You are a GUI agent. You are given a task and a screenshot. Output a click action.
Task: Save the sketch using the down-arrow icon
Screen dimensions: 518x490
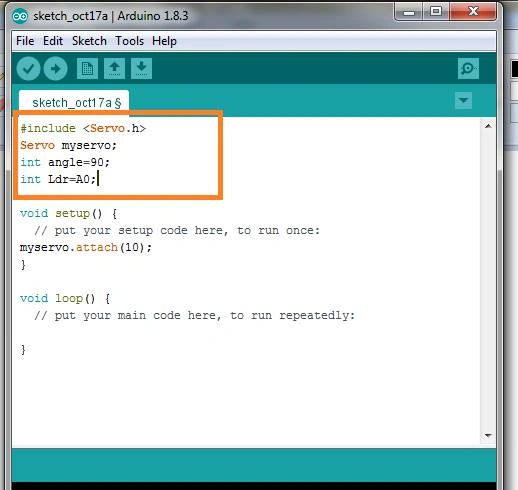141,69
